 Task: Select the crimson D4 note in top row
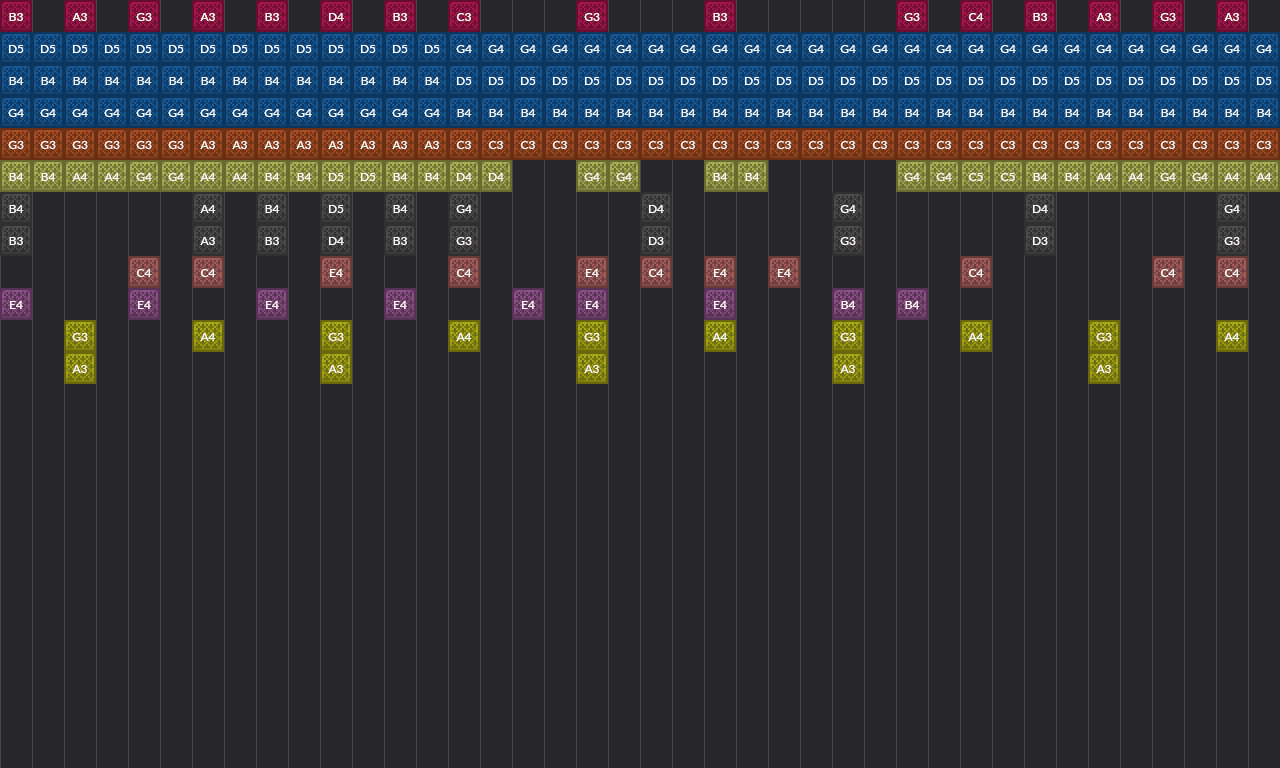tap(336, 17)
